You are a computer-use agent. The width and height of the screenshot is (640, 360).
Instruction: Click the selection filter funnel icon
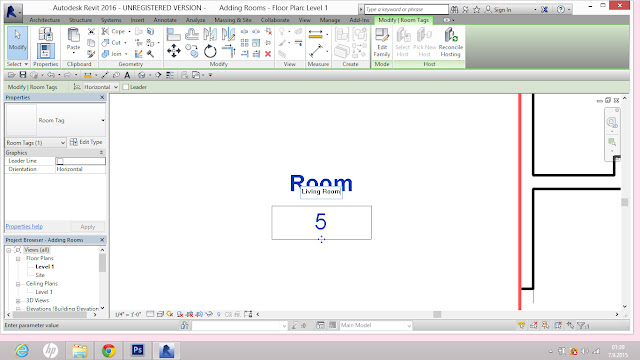[x=581, y=325]
